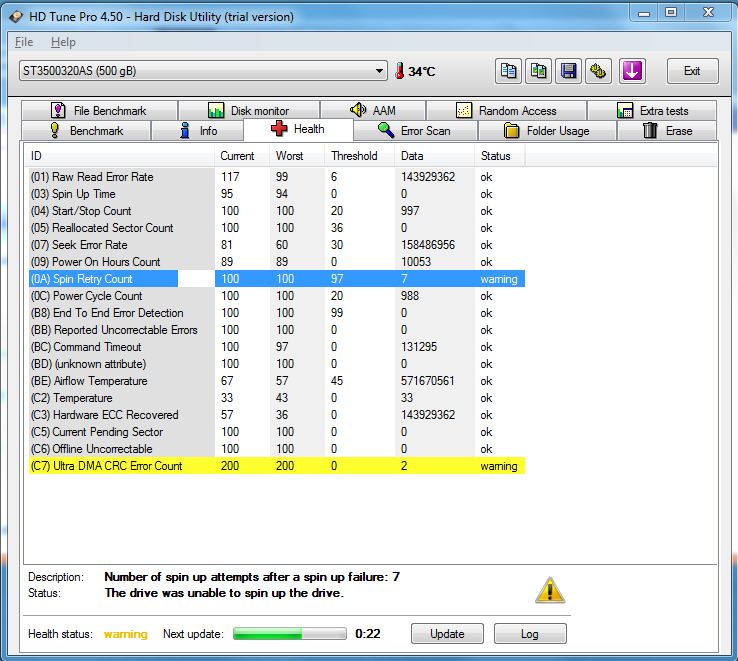Switch to the File Benchmark tab
The height and width of the screenshot is (661, 738).
point(99,111)
